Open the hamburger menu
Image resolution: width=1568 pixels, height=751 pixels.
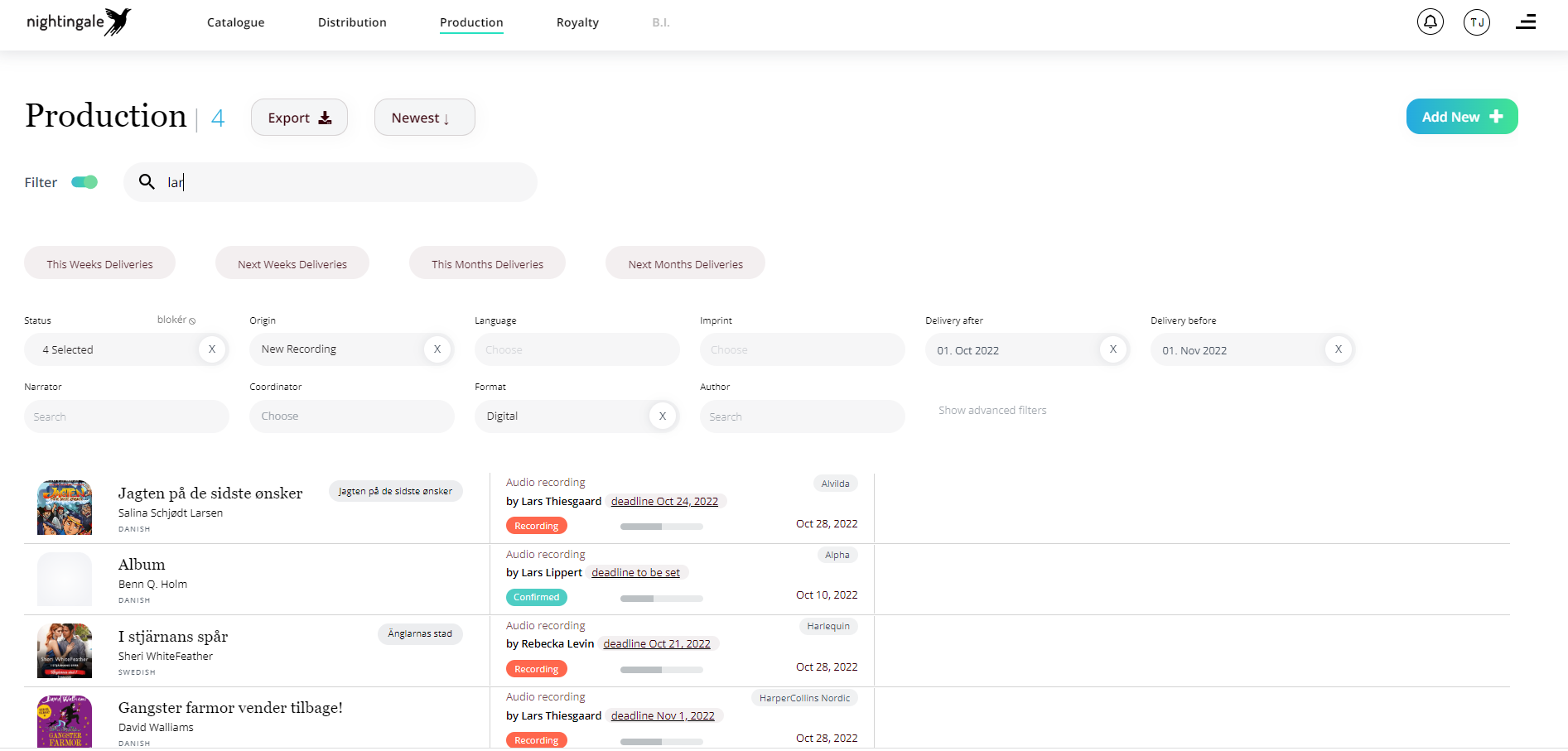pos(1526,22)
